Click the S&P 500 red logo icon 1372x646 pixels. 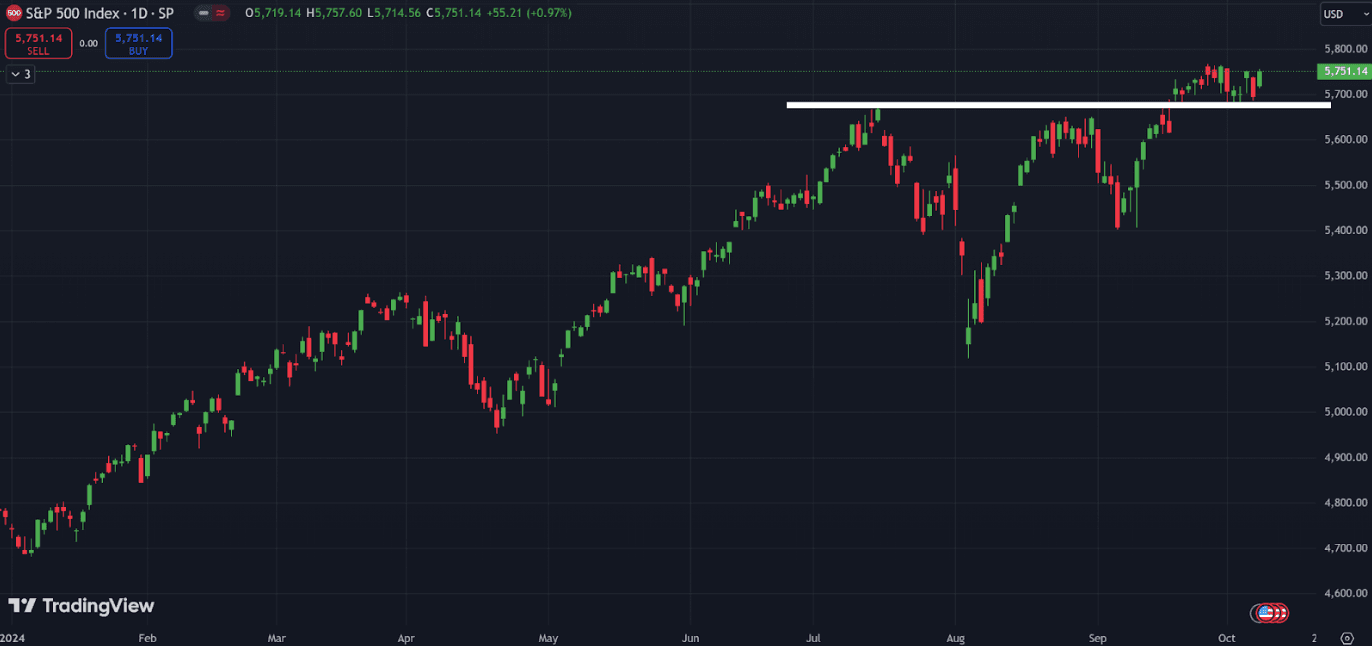(14, 13)
